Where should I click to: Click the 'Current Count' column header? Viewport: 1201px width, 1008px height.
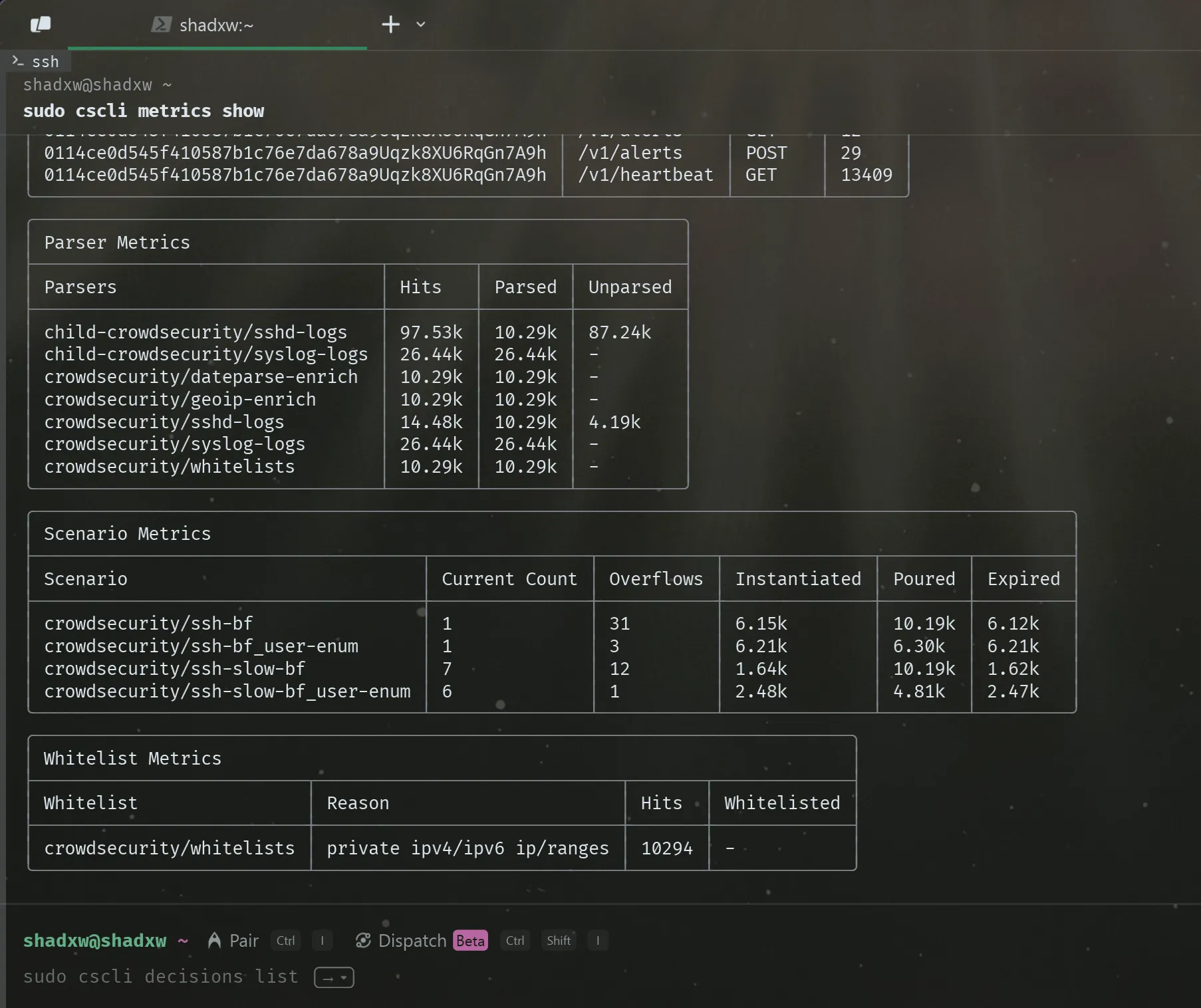coord(509,579)
